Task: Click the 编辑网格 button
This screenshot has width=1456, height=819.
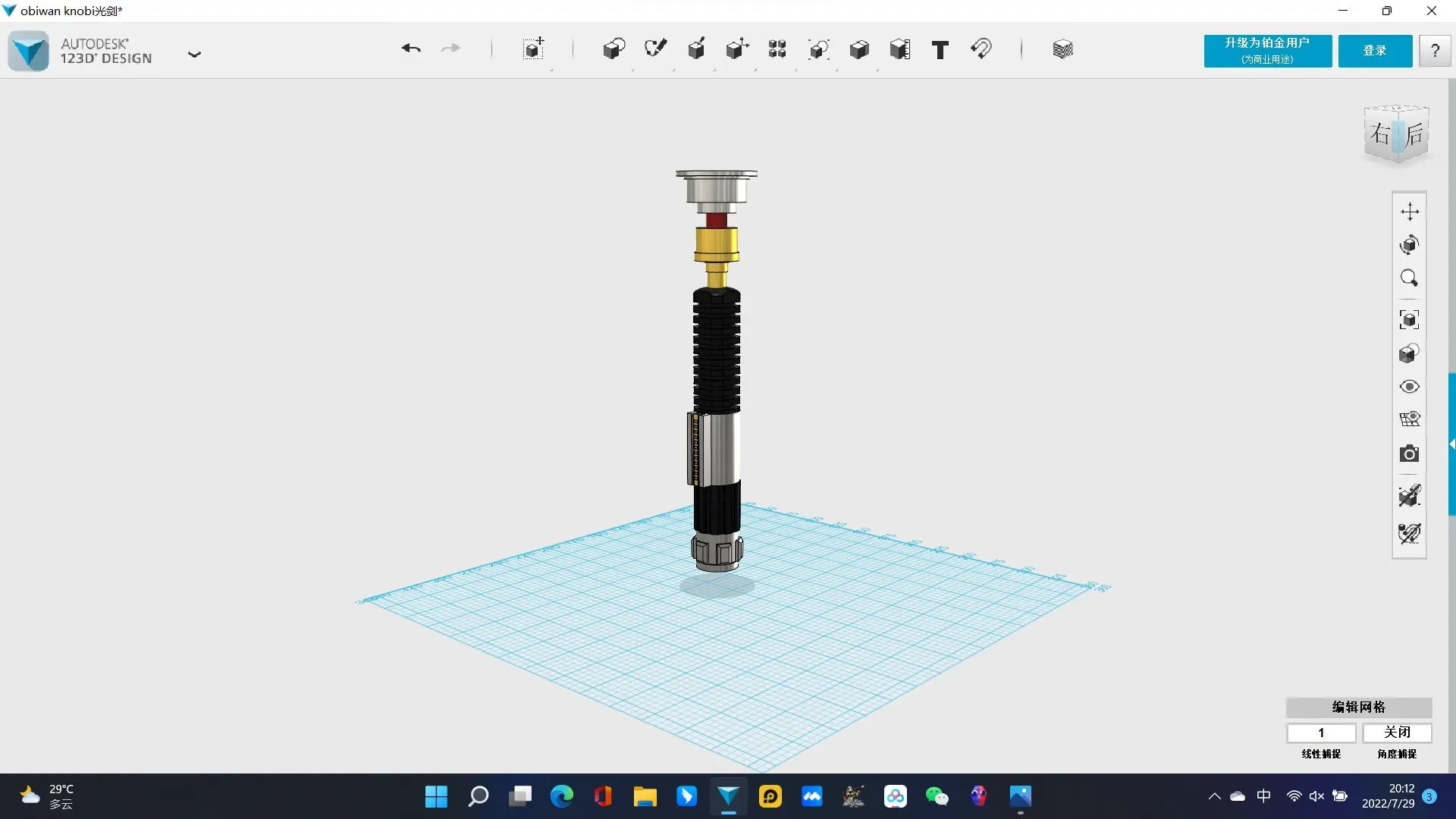Action: (x=1359, y=708)
